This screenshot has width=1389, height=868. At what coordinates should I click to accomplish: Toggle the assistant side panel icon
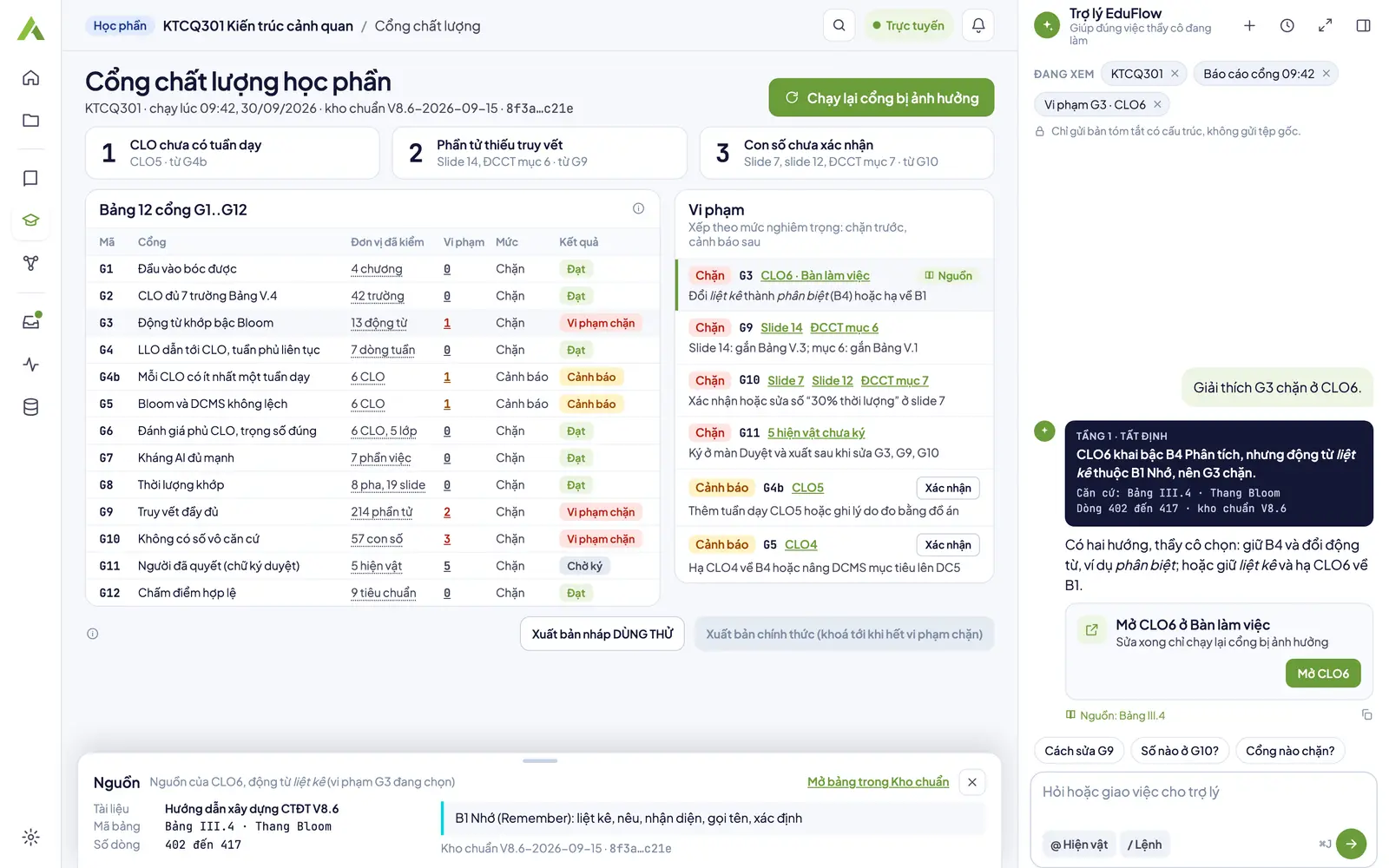[x=1364, y=26]
